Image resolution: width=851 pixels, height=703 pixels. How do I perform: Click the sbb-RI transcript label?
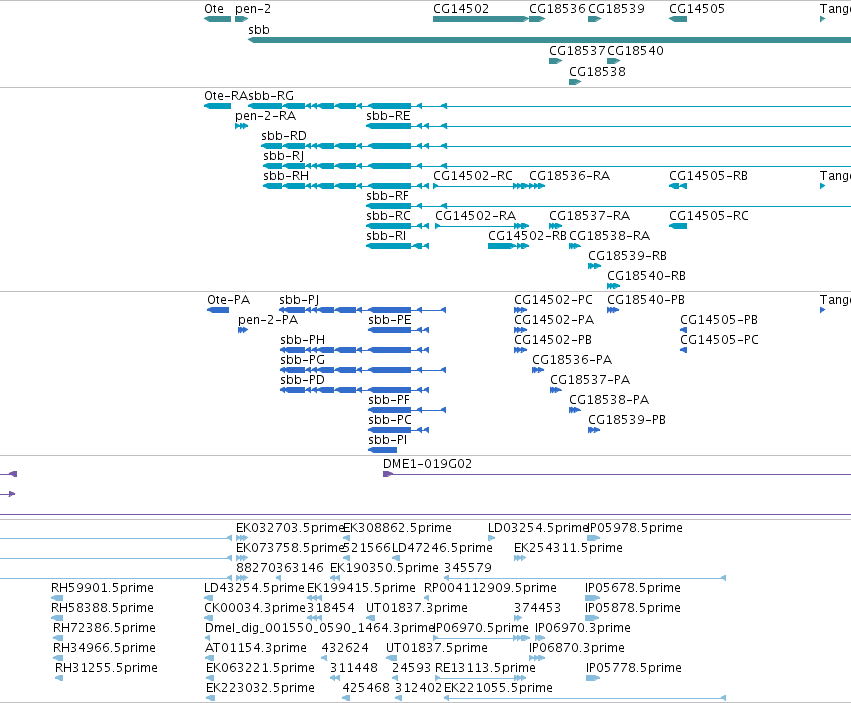pyautogui.click(x=386, y=236)
